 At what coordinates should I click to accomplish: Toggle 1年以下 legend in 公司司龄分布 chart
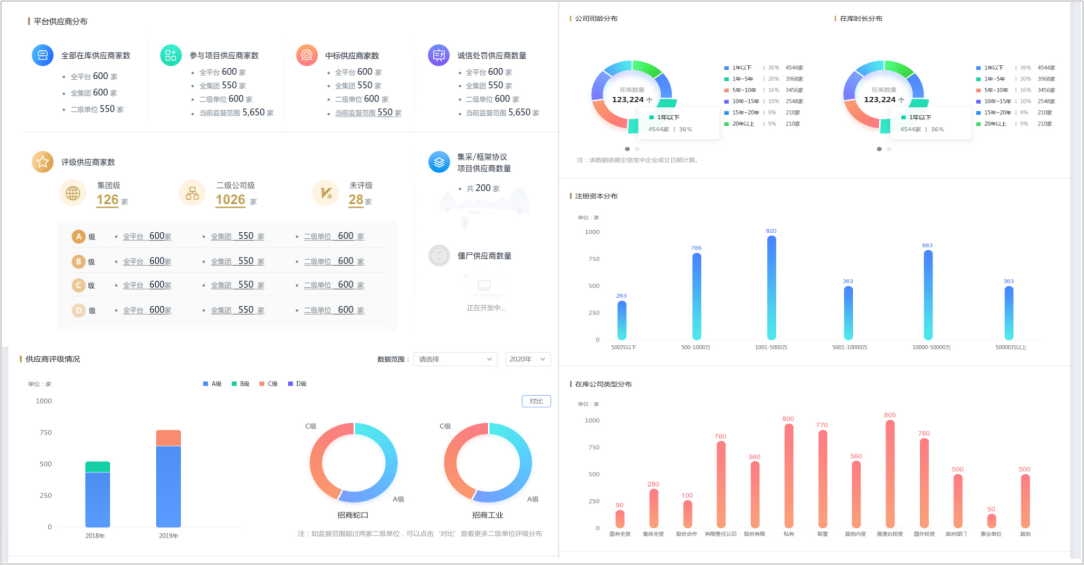pos(738,67)
